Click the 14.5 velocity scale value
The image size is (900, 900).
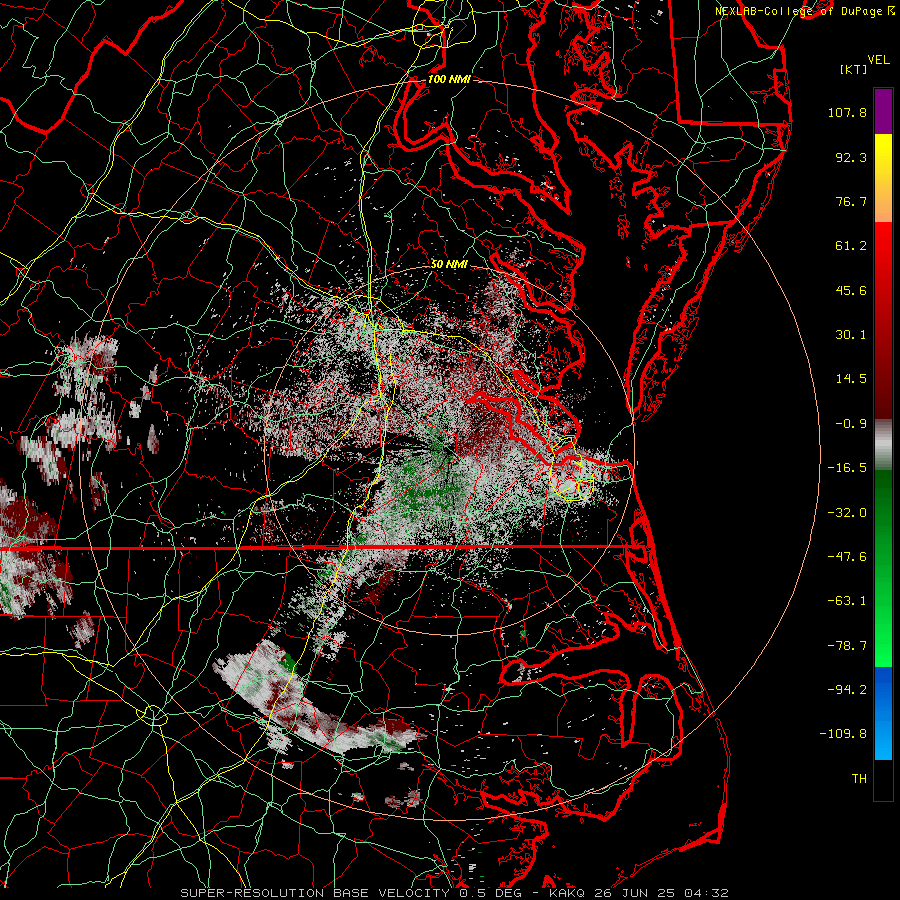[x=851, y=379]
